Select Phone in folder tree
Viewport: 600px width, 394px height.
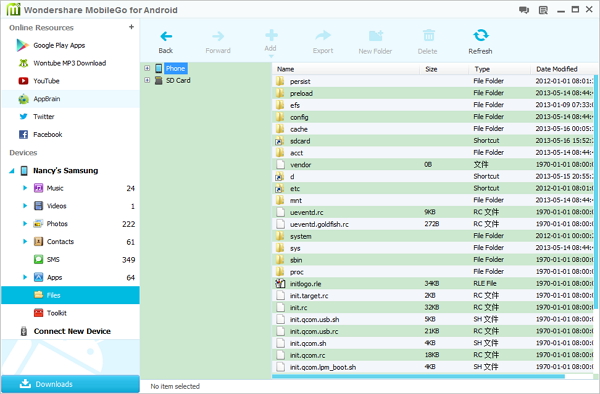pos(176,68)
